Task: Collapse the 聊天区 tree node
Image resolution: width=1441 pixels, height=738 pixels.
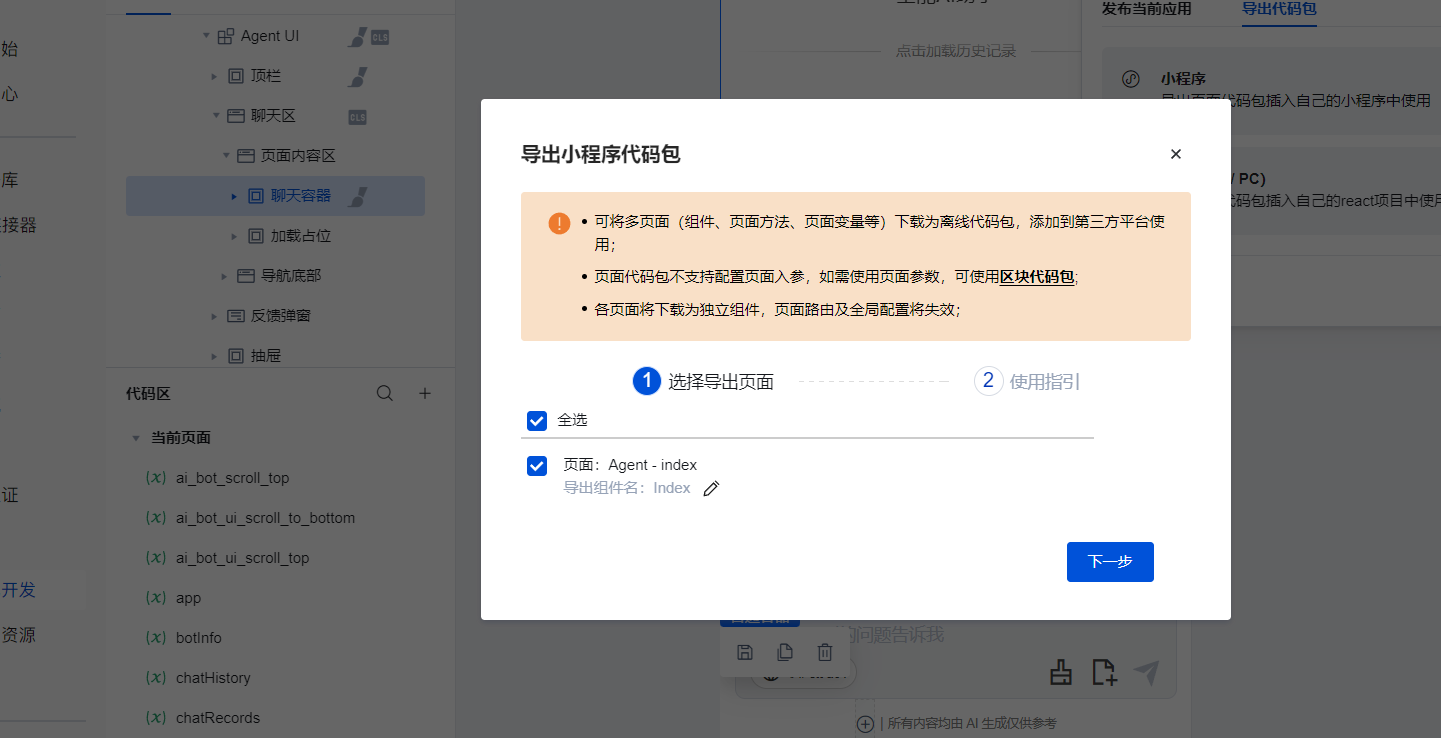Action: tap(215, 116)
